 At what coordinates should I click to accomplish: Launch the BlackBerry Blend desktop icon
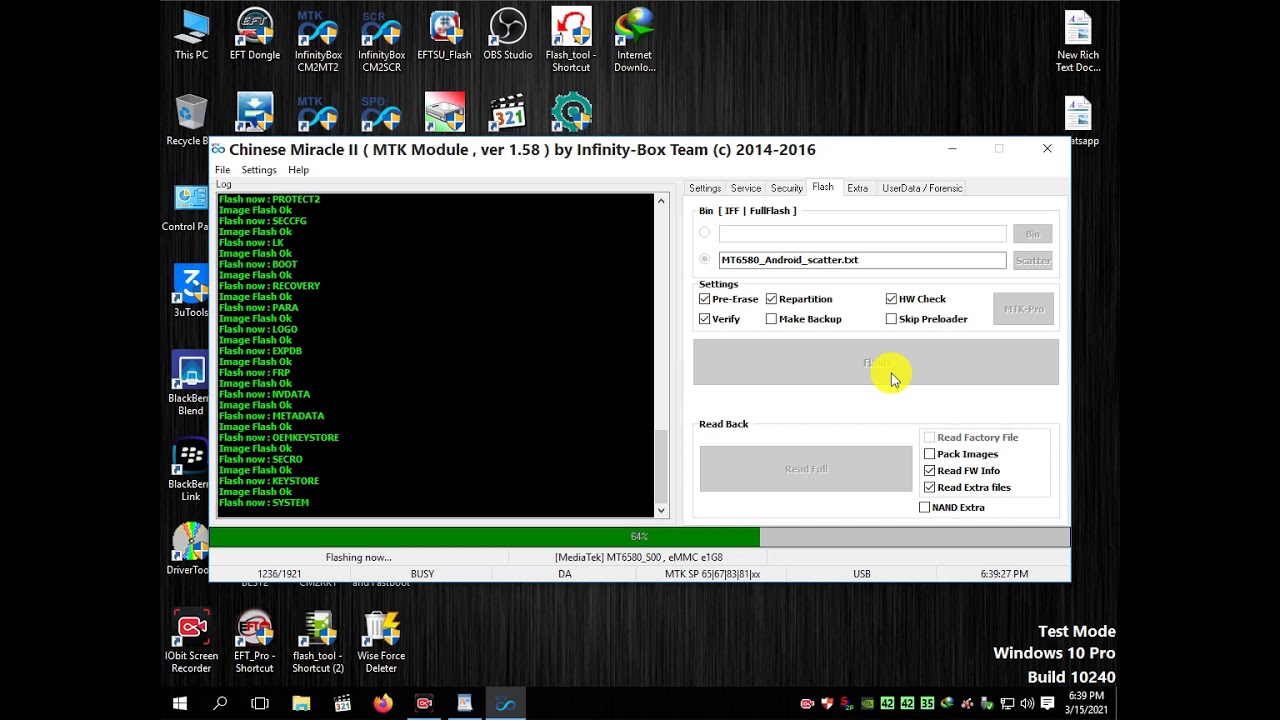[x=190, y=384]
